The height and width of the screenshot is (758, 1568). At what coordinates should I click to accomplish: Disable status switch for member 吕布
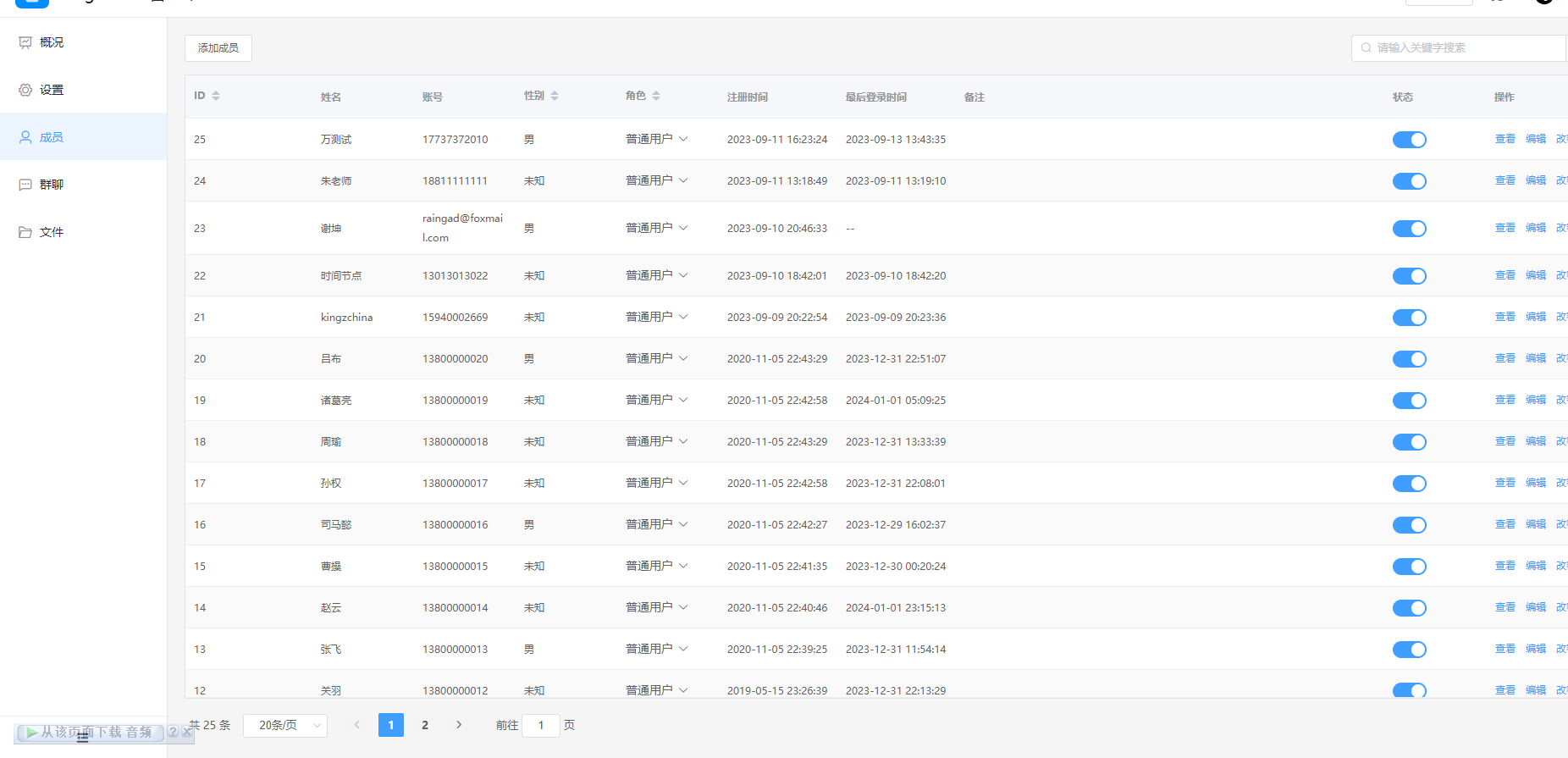pos(1409,359)
